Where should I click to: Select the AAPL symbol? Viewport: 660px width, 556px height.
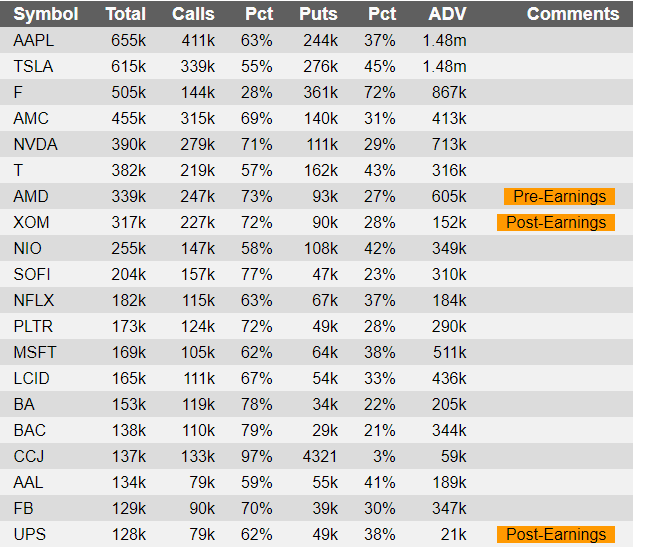click(34, 41)
